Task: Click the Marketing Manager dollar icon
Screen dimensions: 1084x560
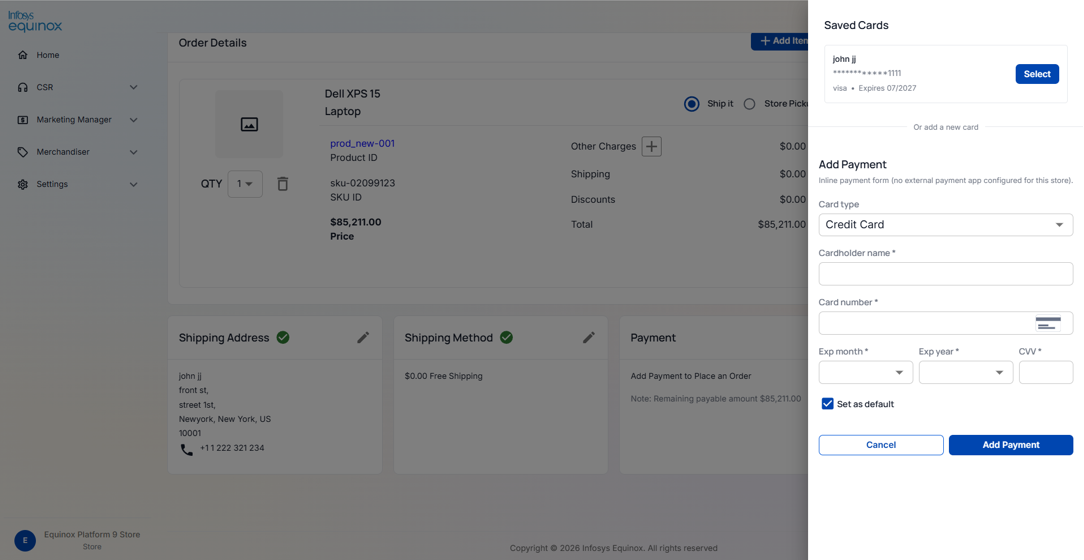Action: tap(23, 120)
